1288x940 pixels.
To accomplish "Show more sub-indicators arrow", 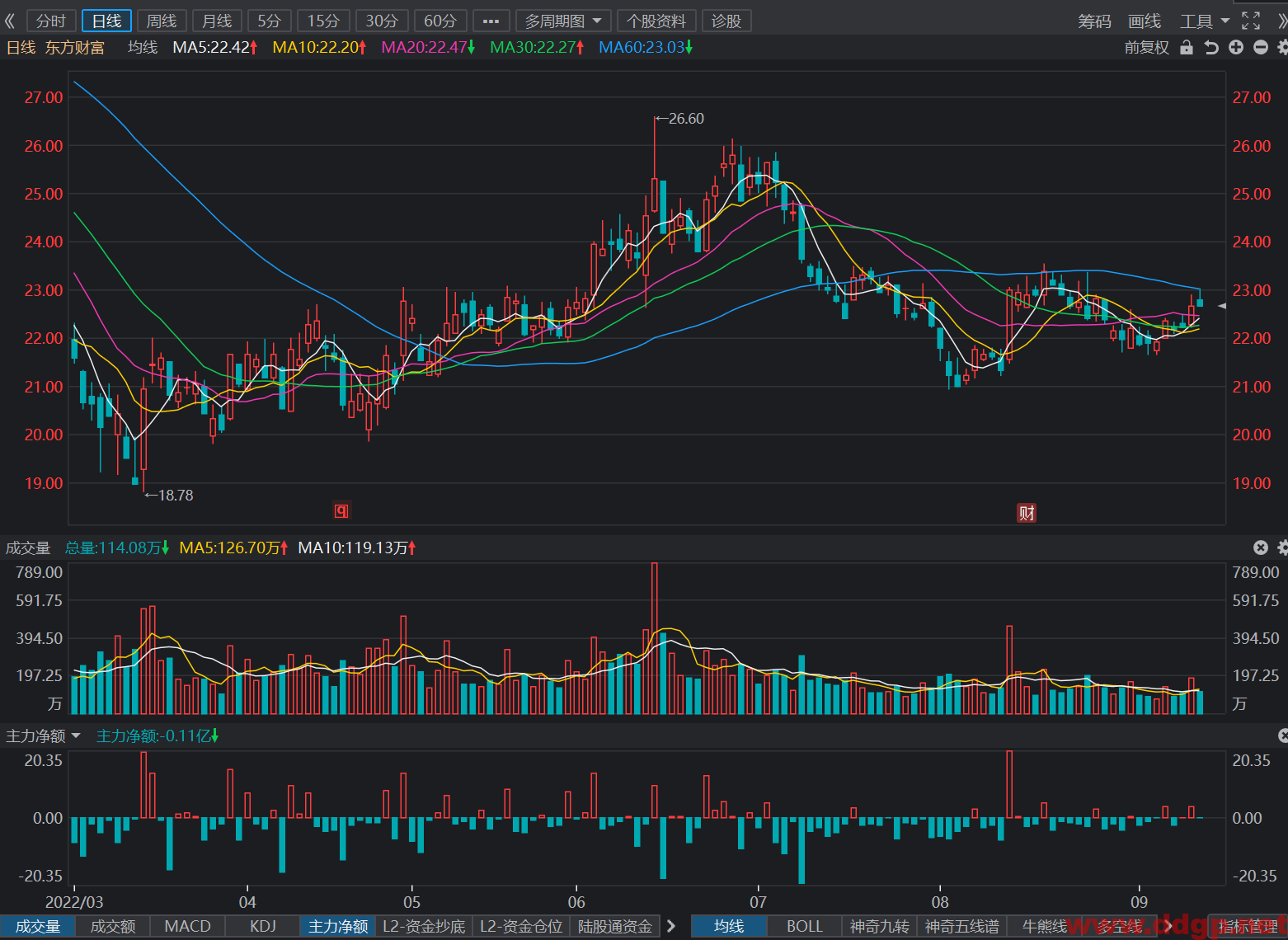I will [671, 927].
